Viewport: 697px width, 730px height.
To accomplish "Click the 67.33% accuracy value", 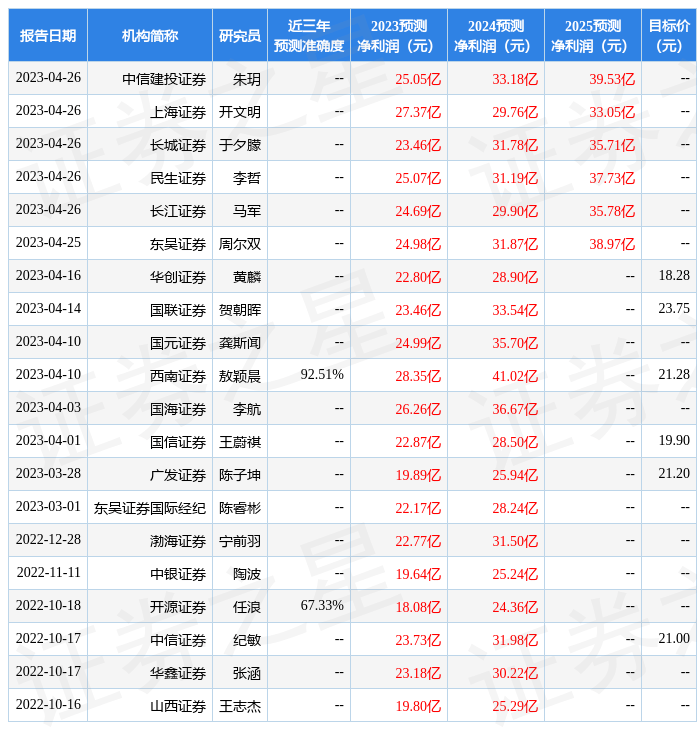I will pyautogui.click(x=322, y=606).
